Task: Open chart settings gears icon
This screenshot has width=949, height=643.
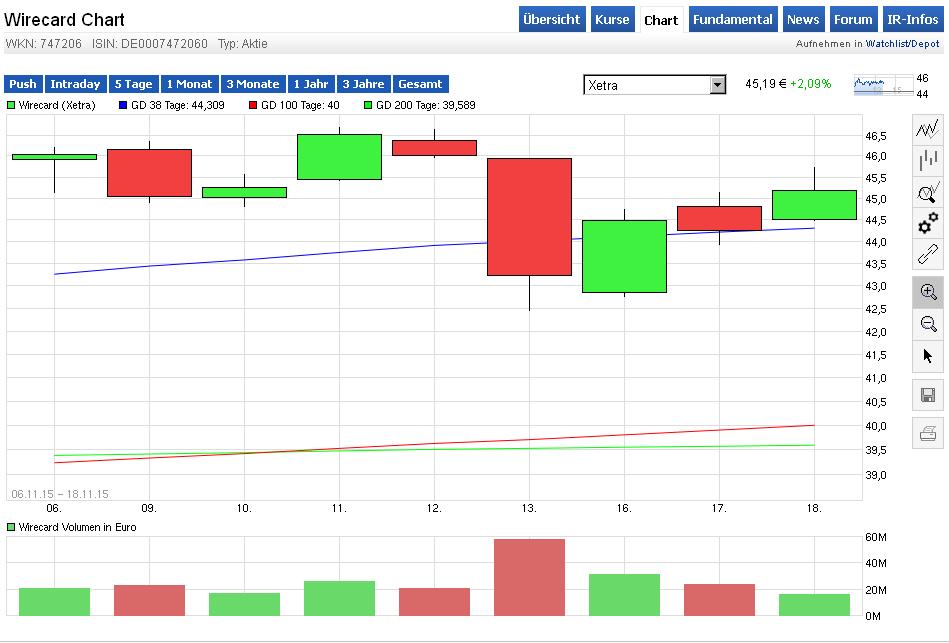Action: (x=928, y=223)
